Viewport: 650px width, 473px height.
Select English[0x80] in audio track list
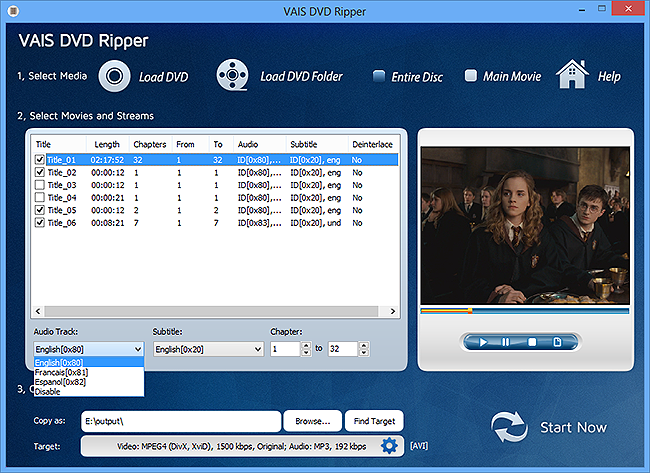(89, 362)
